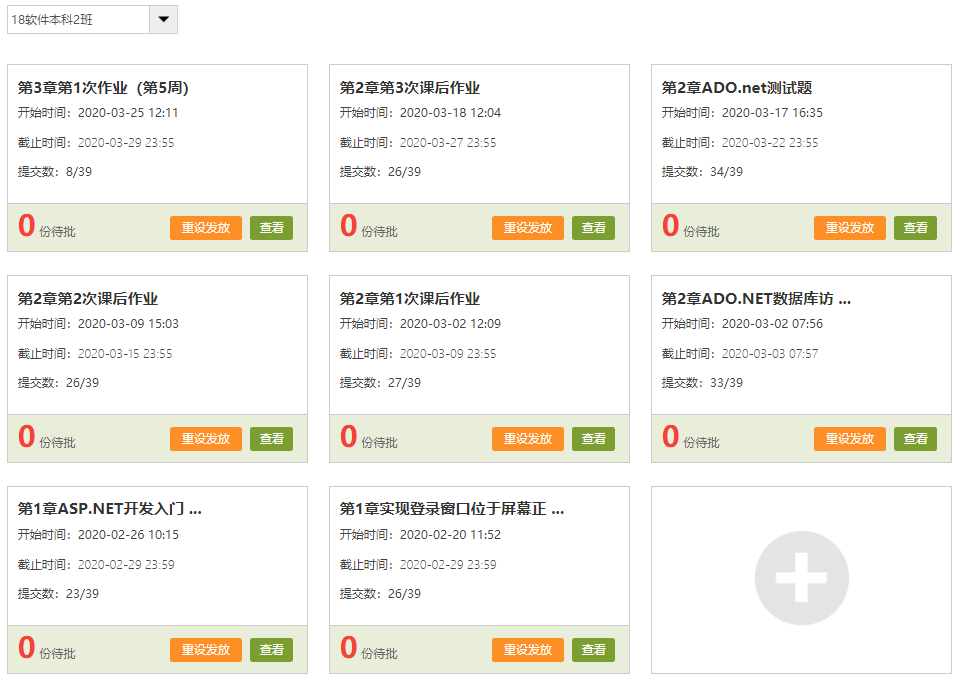Click 重设发放 for 第3章第1次作业 (第5周)
The width and height of the screenshot is (960, 678).
[205, 228]
